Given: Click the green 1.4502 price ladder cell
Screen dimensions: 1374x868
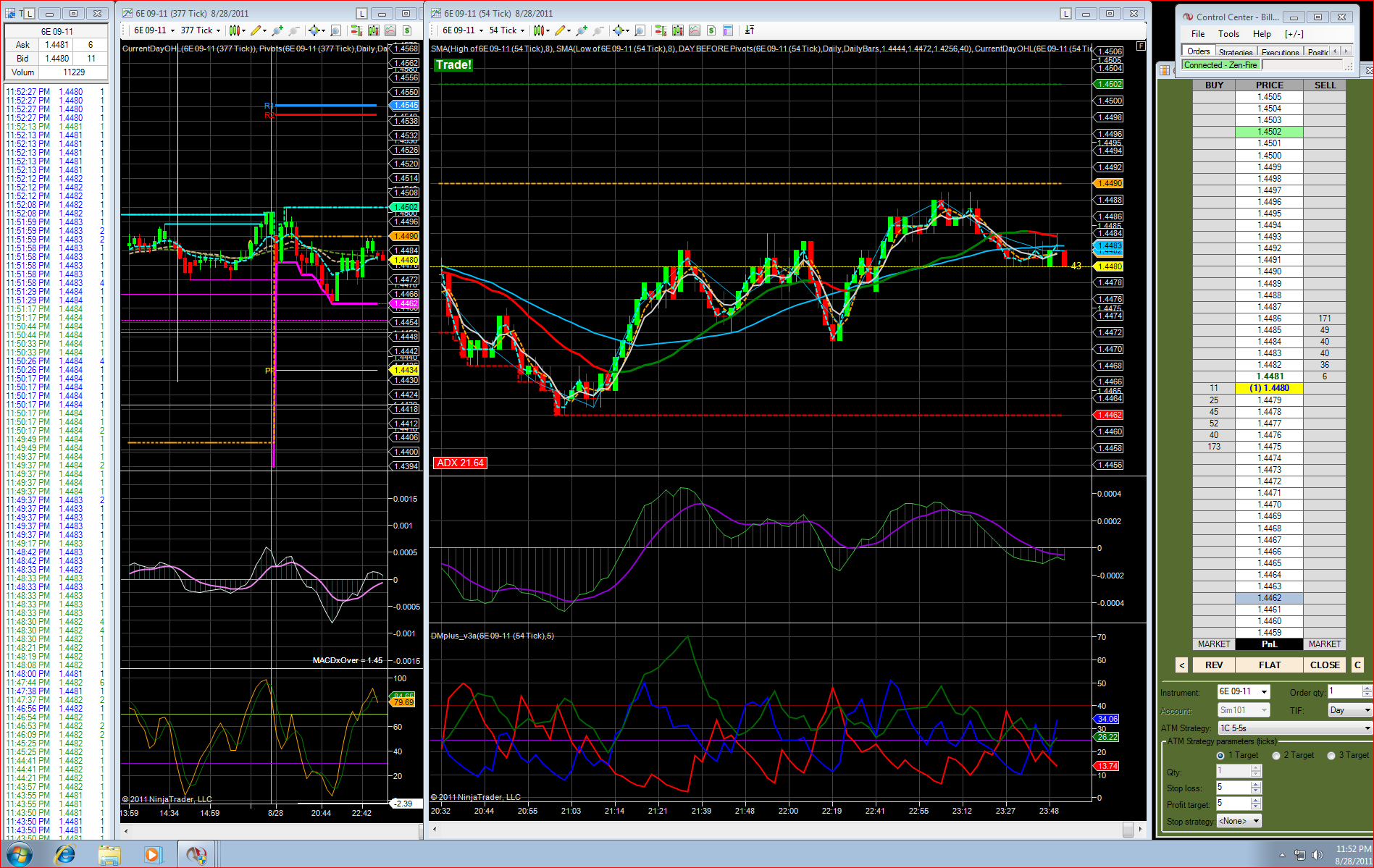Looking at the screenshot, I should coord(1269,132).
